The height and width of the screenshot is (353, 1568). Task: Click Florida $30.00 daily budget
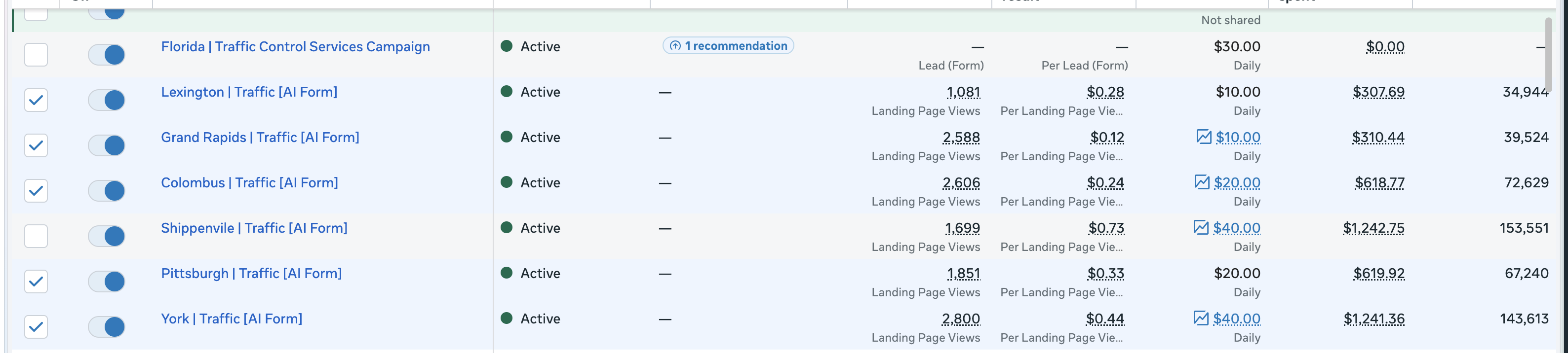tap(1237, 47)
